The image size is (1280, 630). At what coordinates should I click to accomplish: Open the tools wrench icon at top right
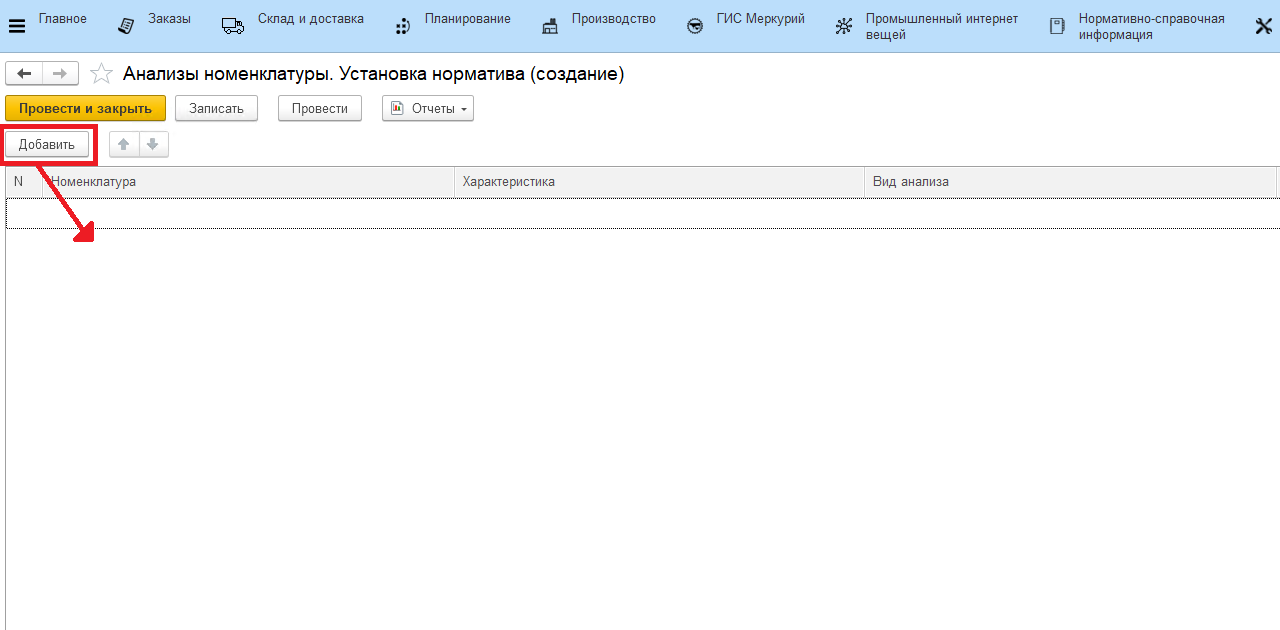click(x=1263, y=26)
